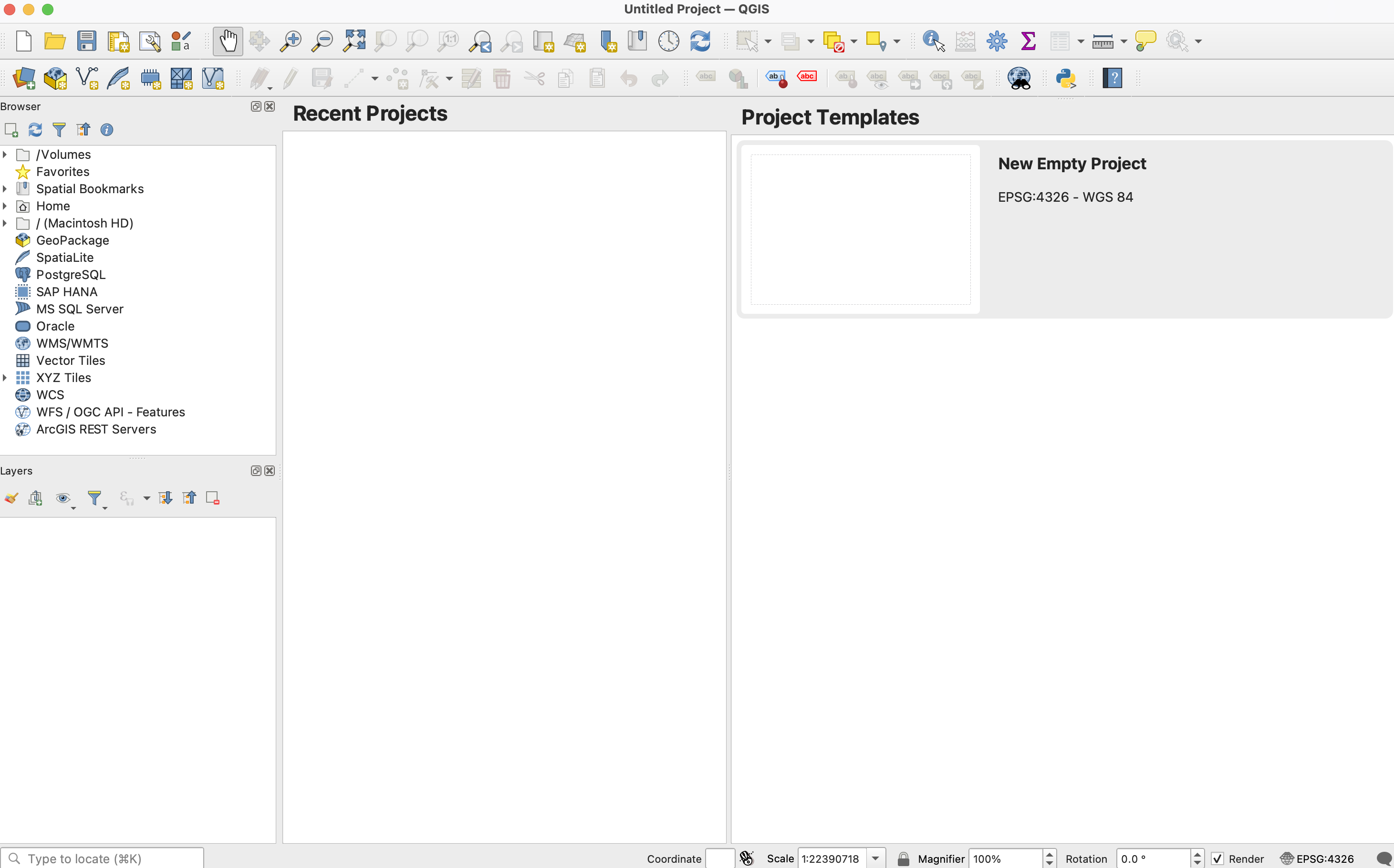Refresh the Browser panel tree
1394x868 pixels.
35,130
